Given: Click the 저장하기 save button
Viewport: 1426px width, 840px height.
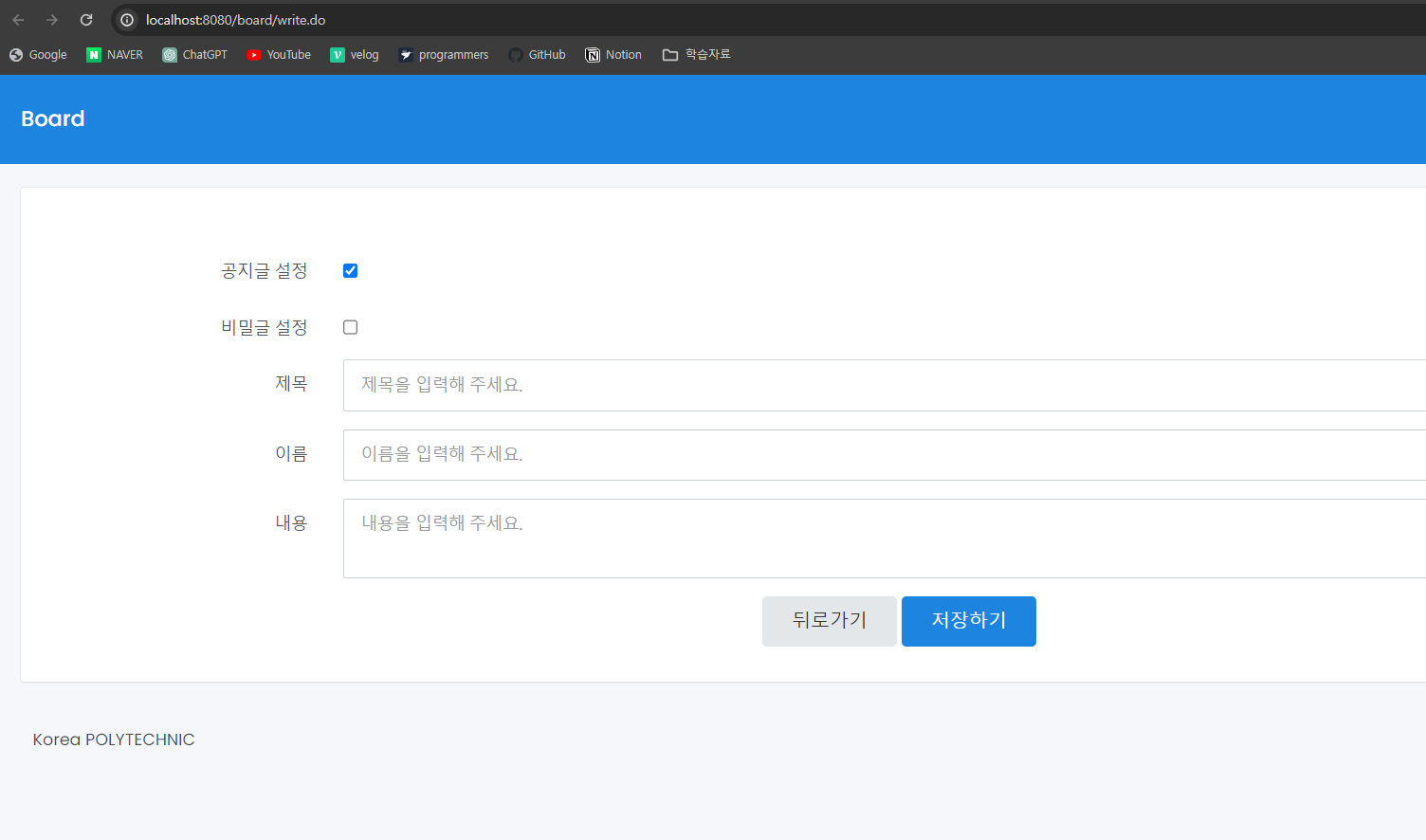Looking at the screenshot, I should tap(969, 621).
